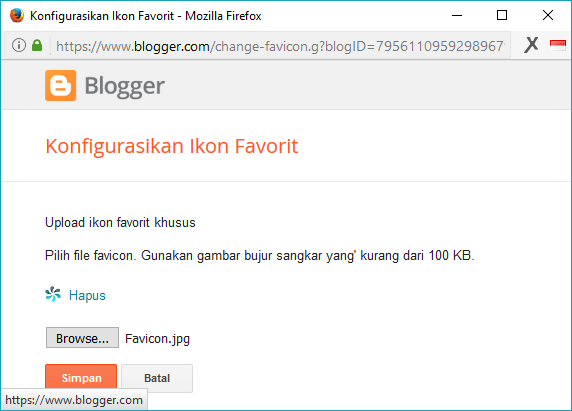Viewport: 572px width, 411px height.
Task: Click the selected file name Favicon.jpg
Action: [157, 339]
